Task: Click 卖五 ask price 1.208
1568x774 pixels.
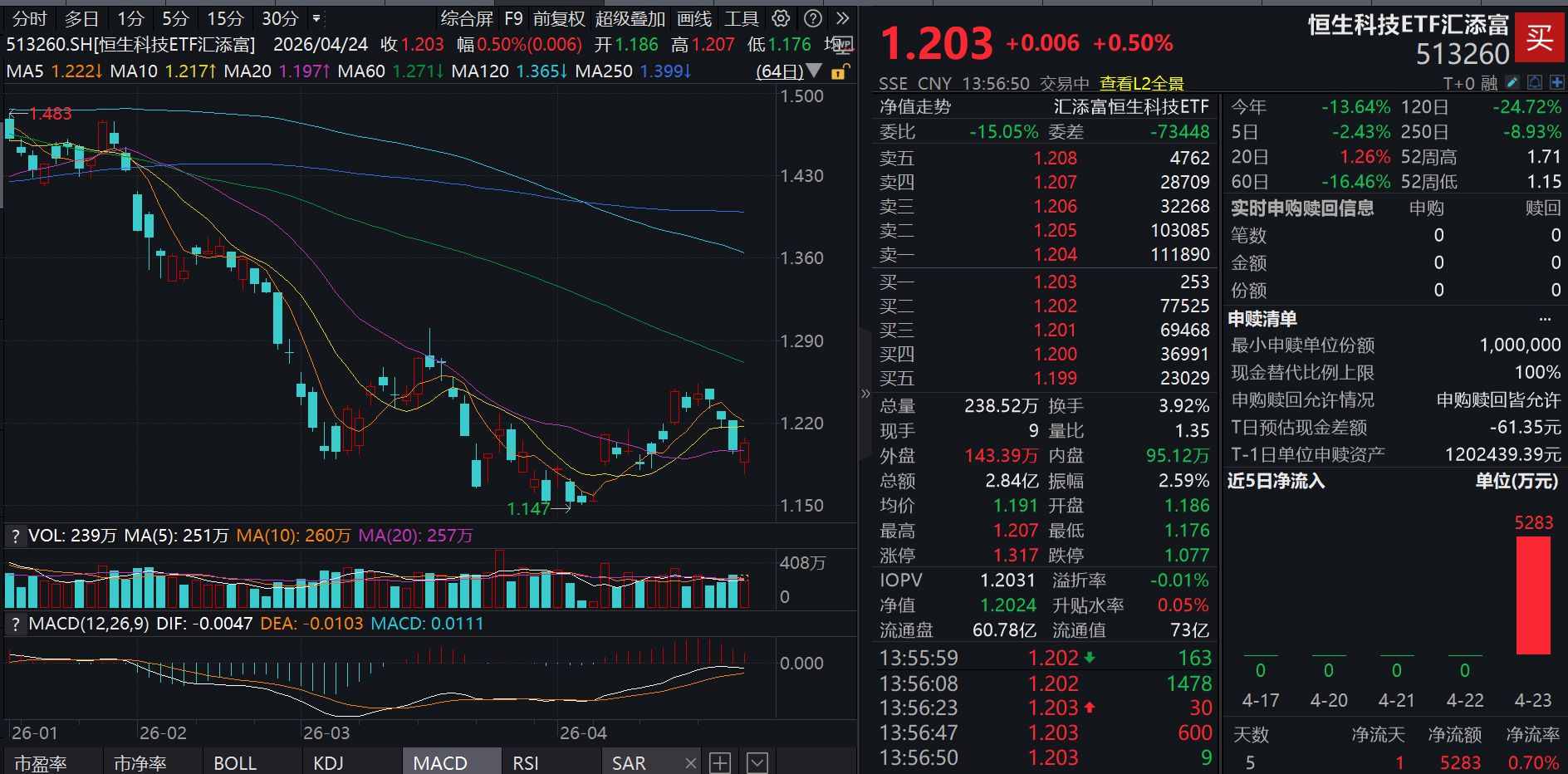Action: pyautogui.click(x=1055, y=158)
